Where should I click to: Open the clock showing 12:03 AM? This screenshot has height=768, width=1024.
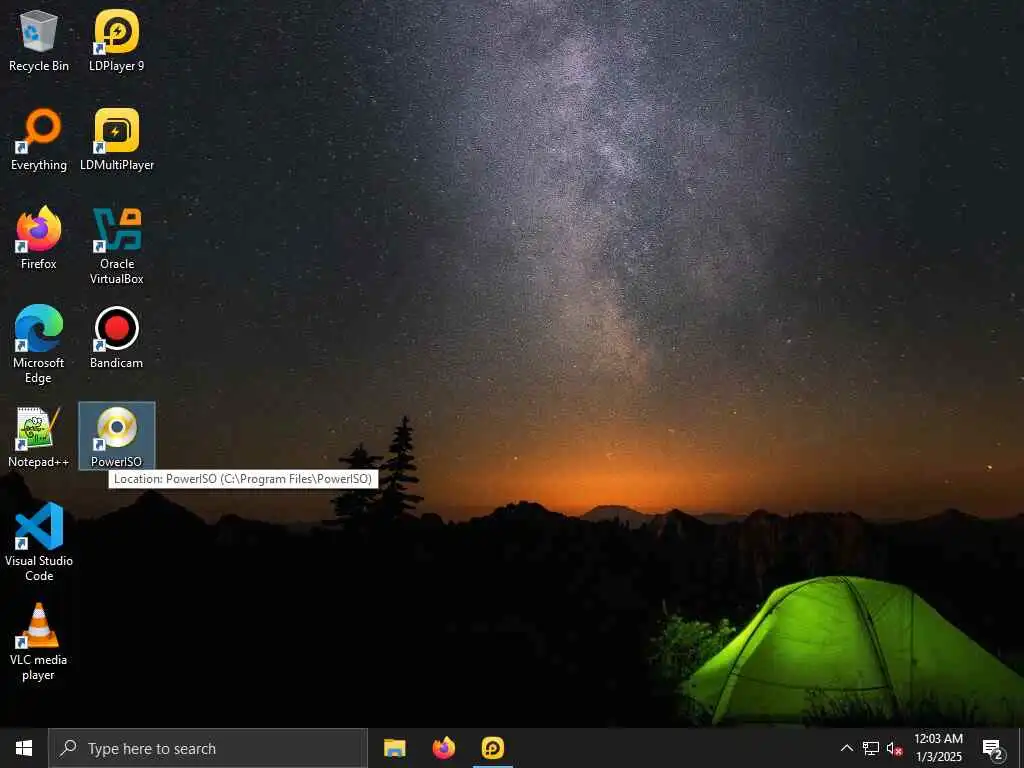[x=938, y=748]
